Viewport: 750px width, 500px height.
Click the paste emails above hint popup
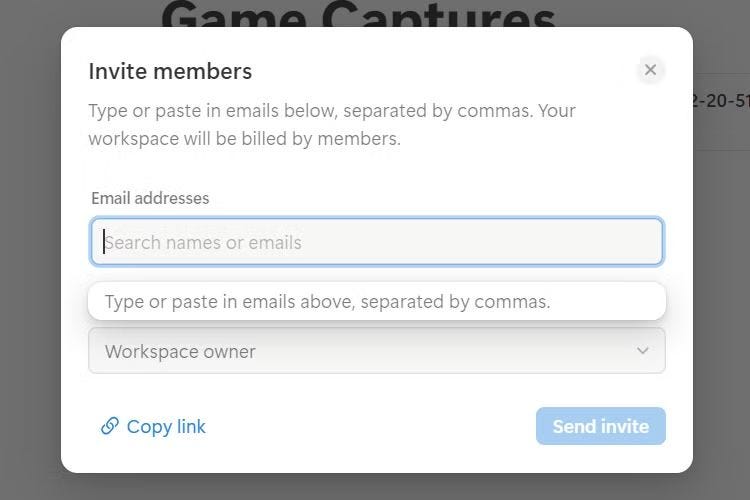tap(376, 301)
